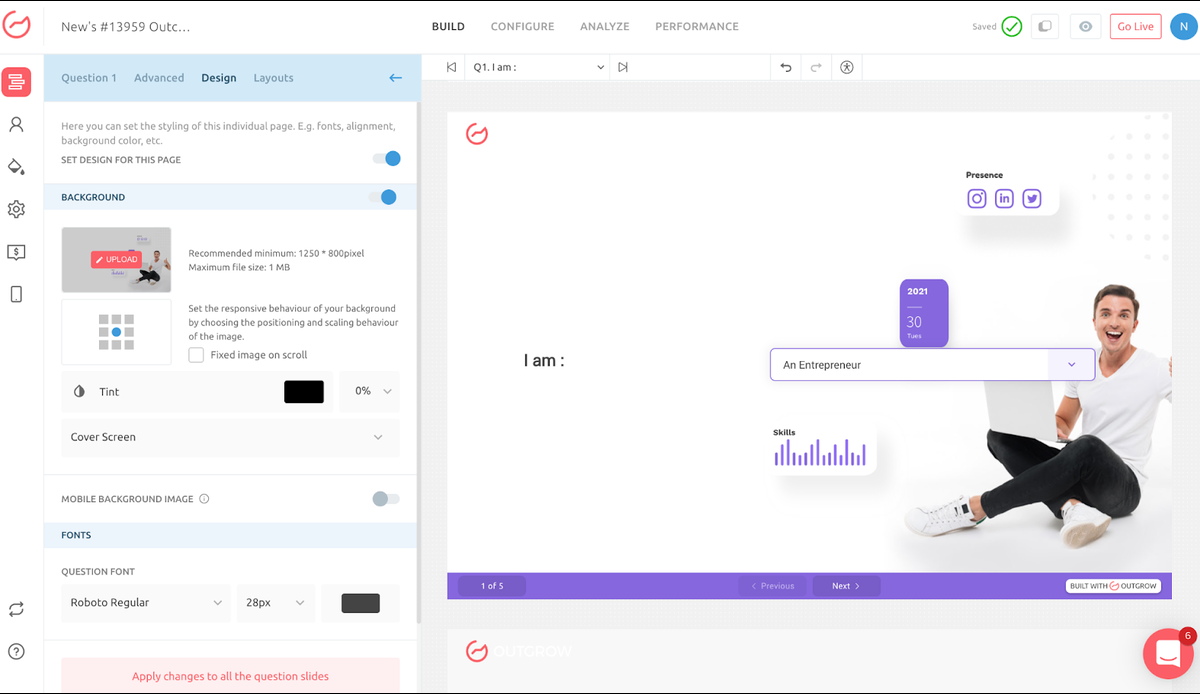Click the back arrow in the Design panel
This screenshot has height=694, width=1200.
[x=395, y=78]
